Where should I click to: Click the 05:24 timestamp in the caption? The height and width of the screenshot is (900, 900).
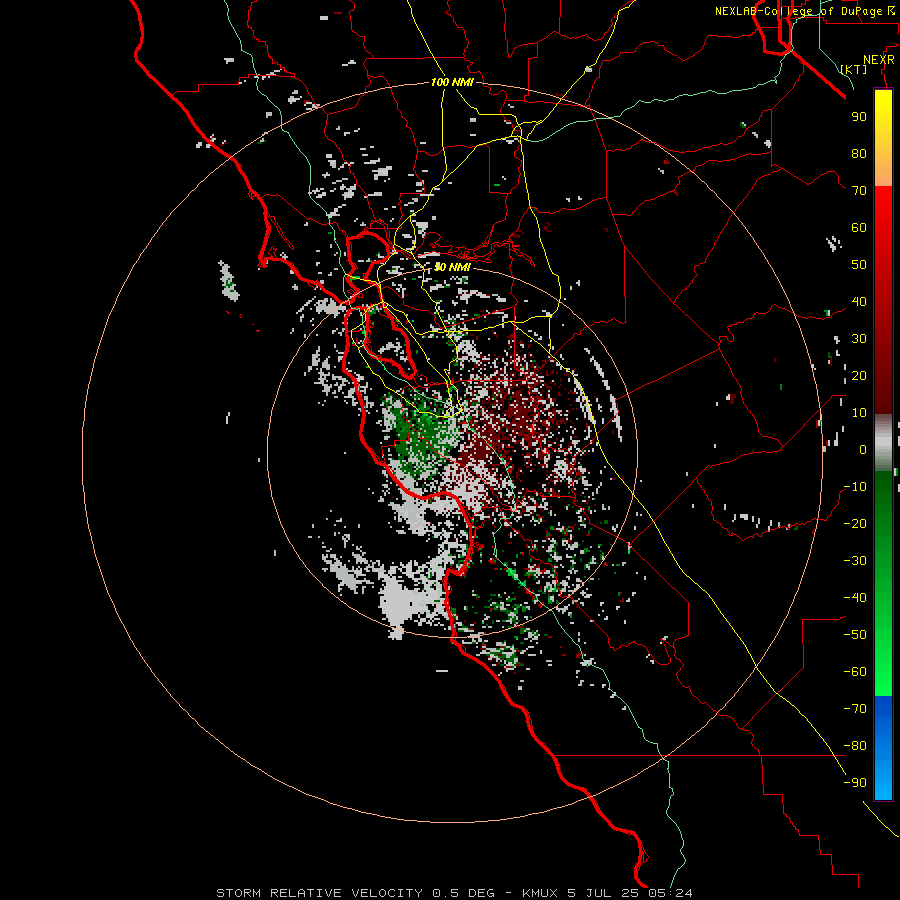670,893
